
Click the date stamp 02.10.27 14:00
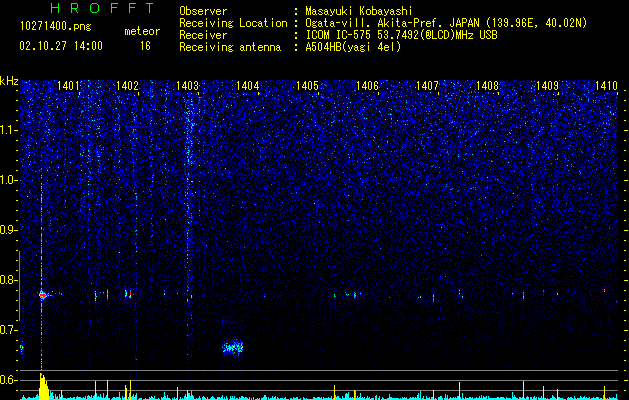(61, 46)
